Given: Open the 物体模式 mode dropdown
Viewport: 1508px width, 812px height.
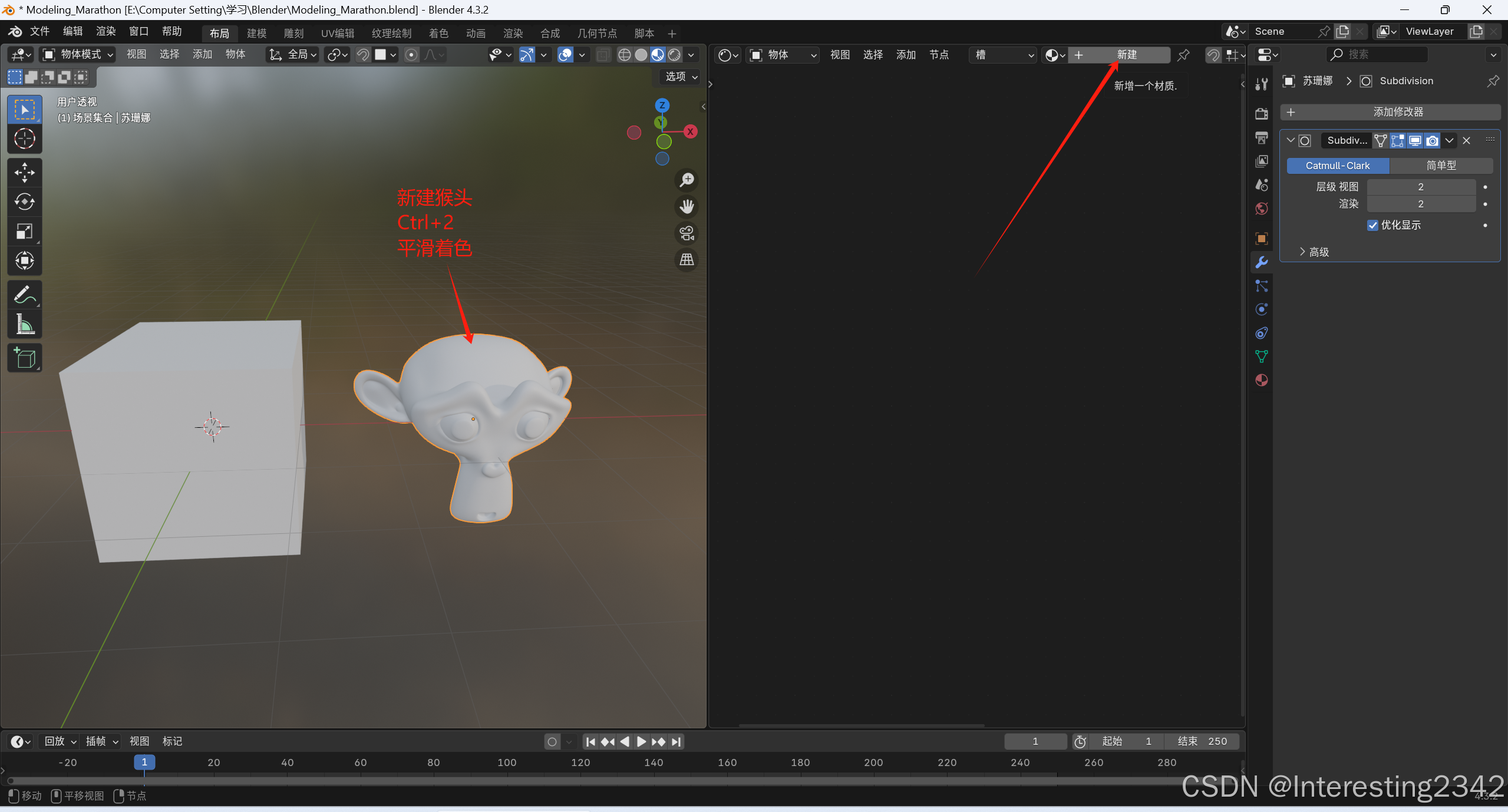Looking at the screenshot, I should tap(78, 55).
